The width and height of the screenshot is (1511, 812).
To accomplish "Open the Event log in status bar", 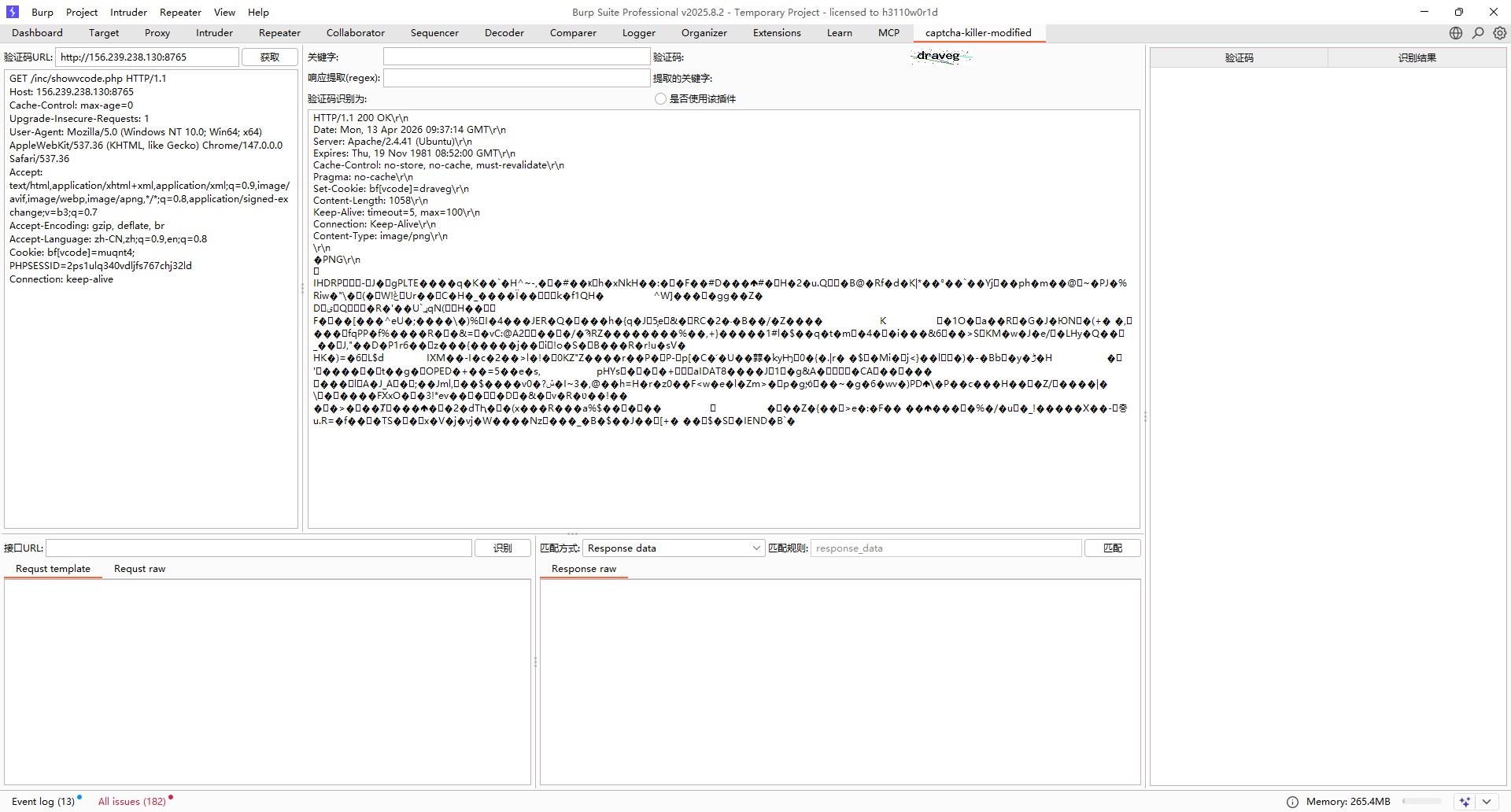I will pos(43,802).
